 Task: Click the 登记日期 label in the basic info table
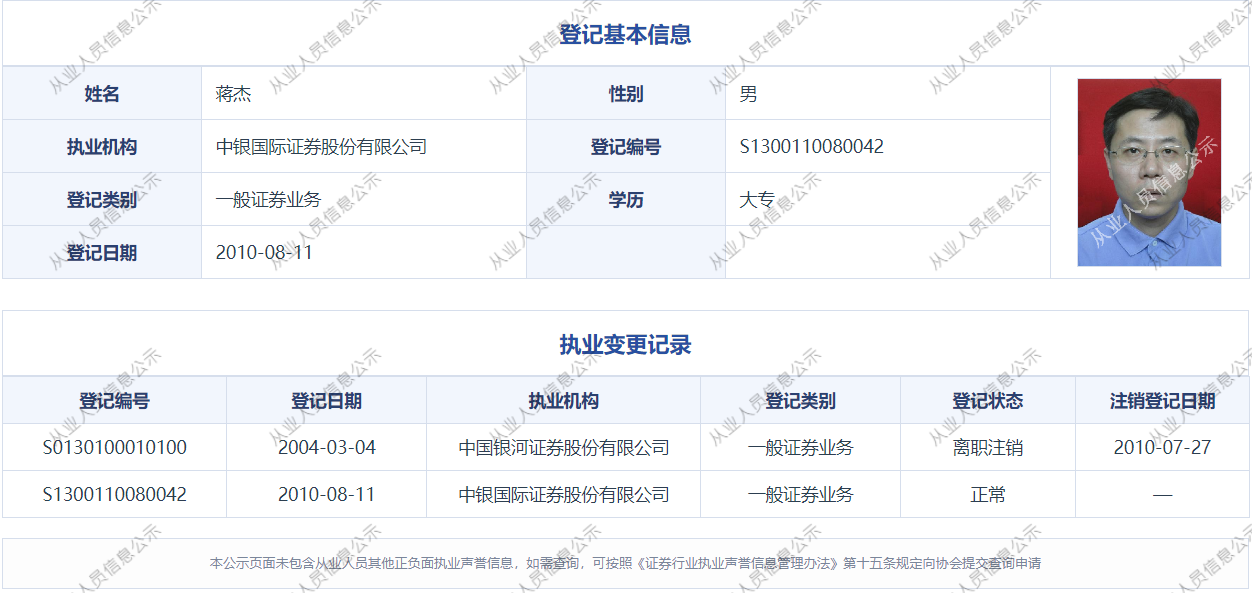tap(102, 253)
